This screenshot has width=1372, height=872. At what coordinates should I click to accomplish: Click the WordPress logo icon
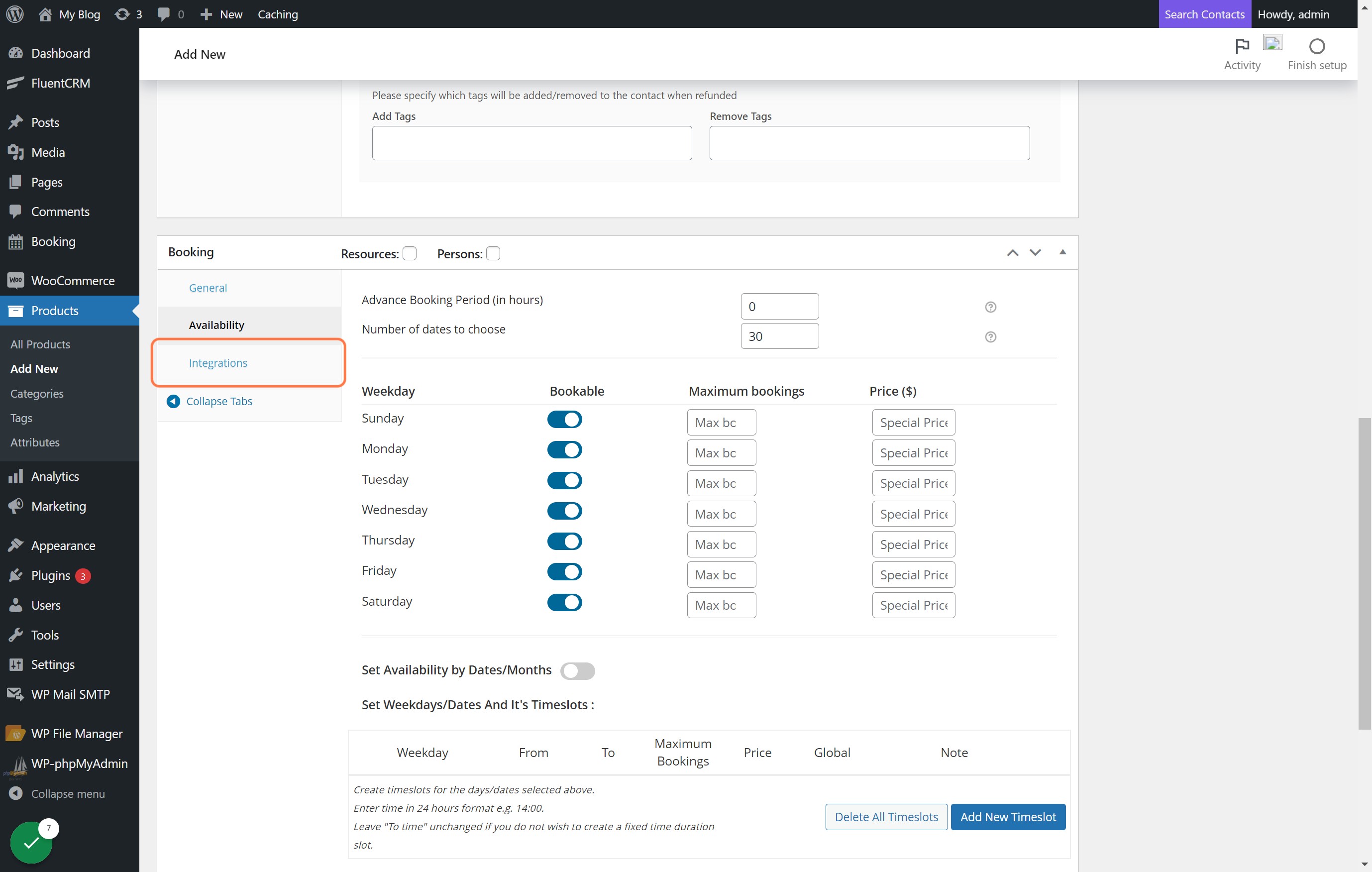(x=15, y=13)
